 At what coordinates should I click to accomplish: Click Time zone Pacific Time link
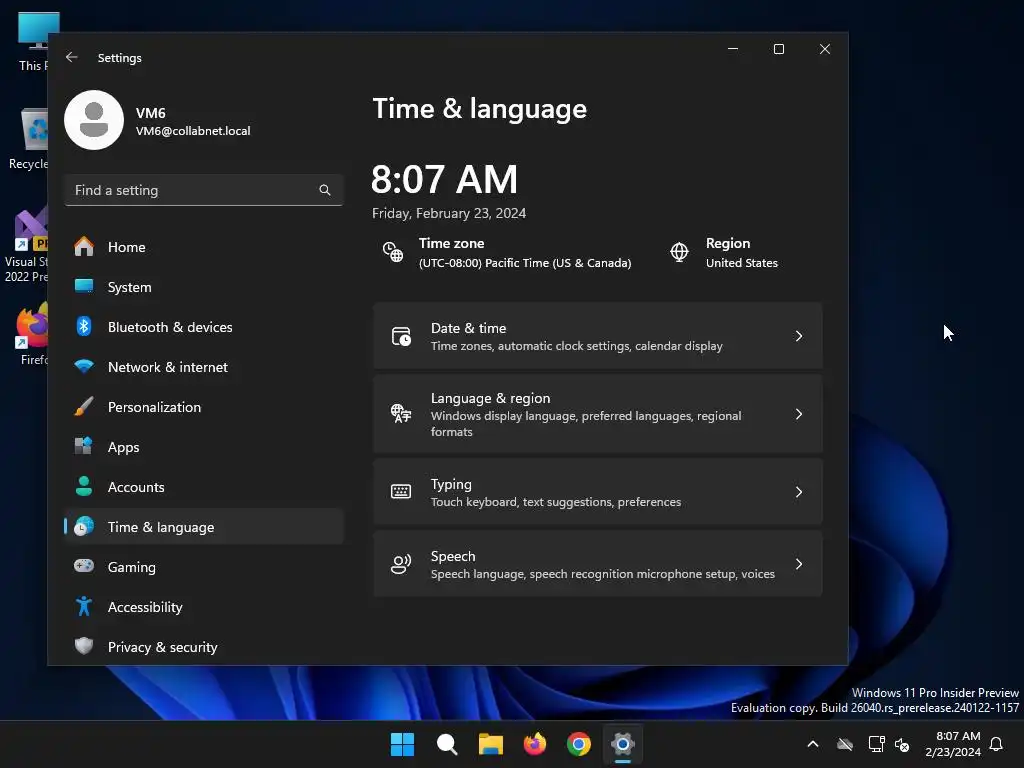click(525, 263)
